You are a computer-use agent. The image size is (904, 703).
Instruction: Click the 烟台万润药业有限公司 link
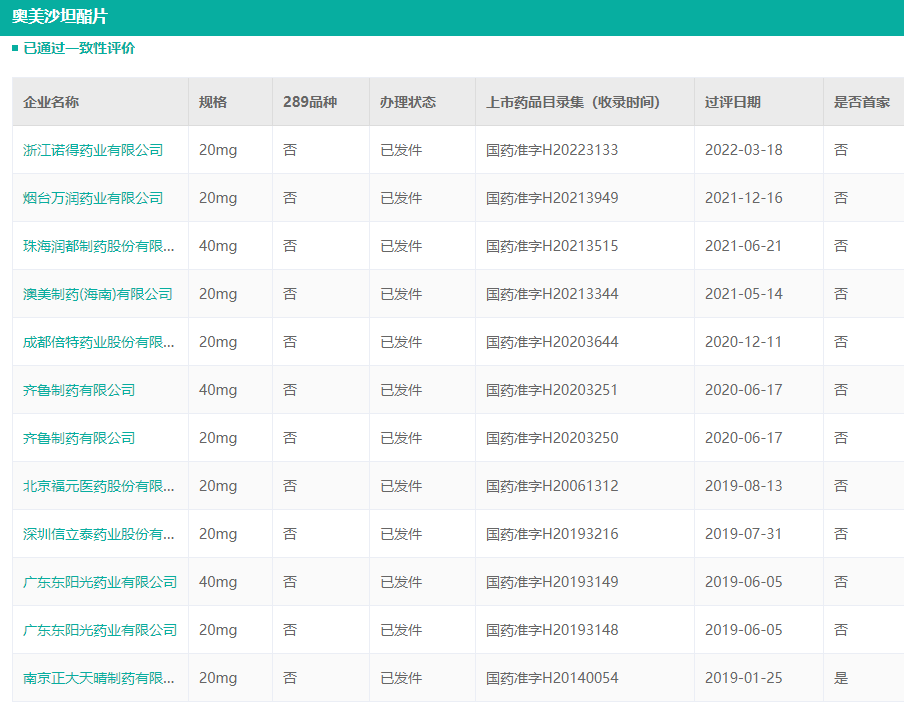coord(93,198)
